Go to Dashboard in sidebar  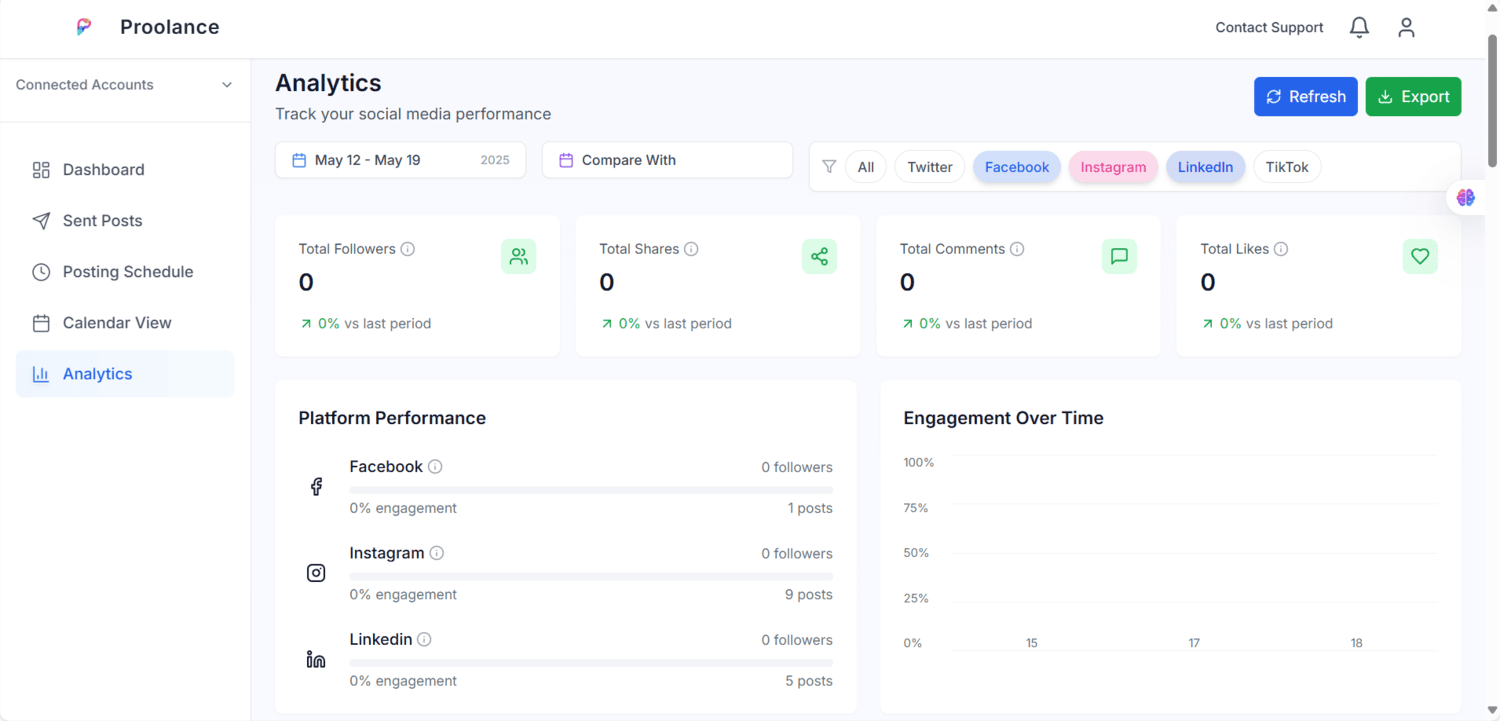pyautogui.click(x=103, y=170)
